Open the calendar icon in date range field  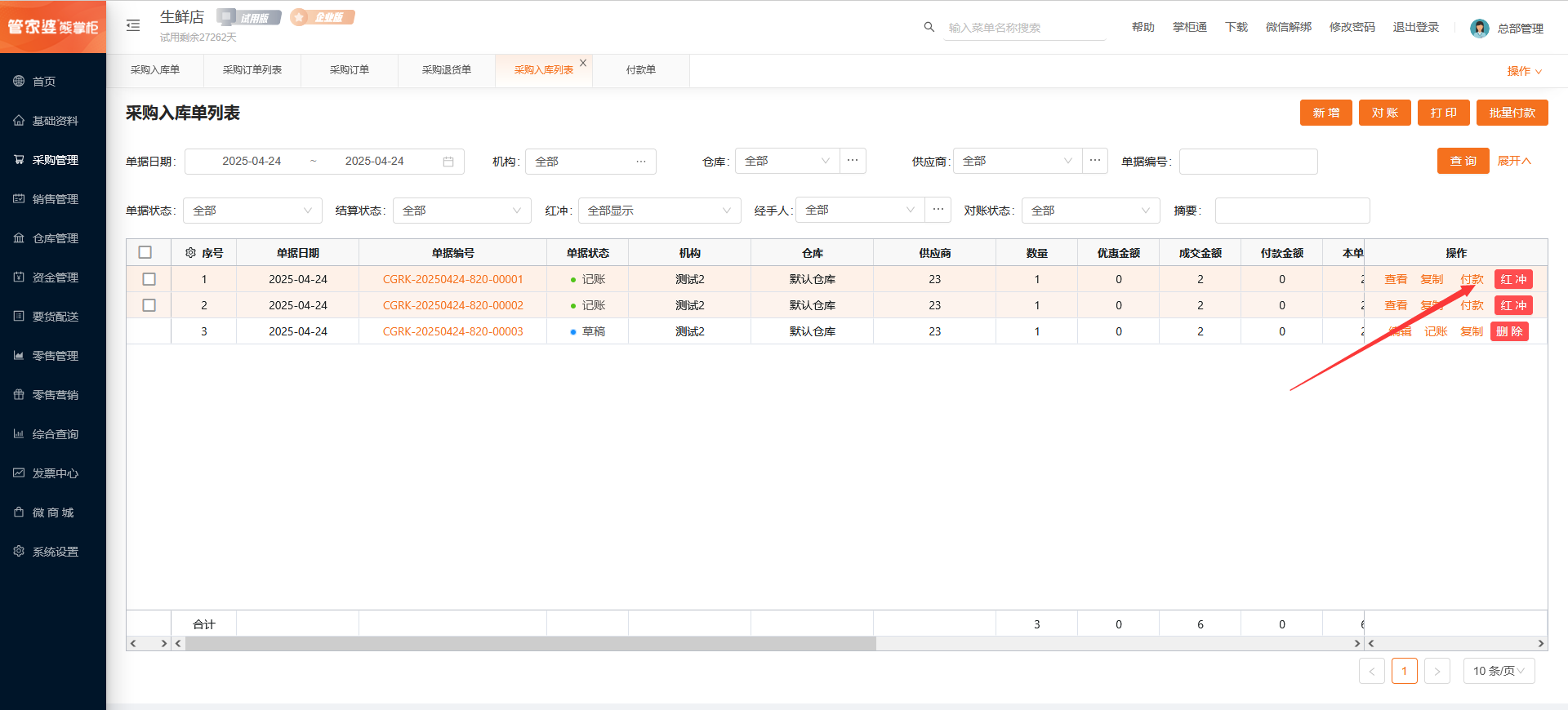(x=448, y=162)
